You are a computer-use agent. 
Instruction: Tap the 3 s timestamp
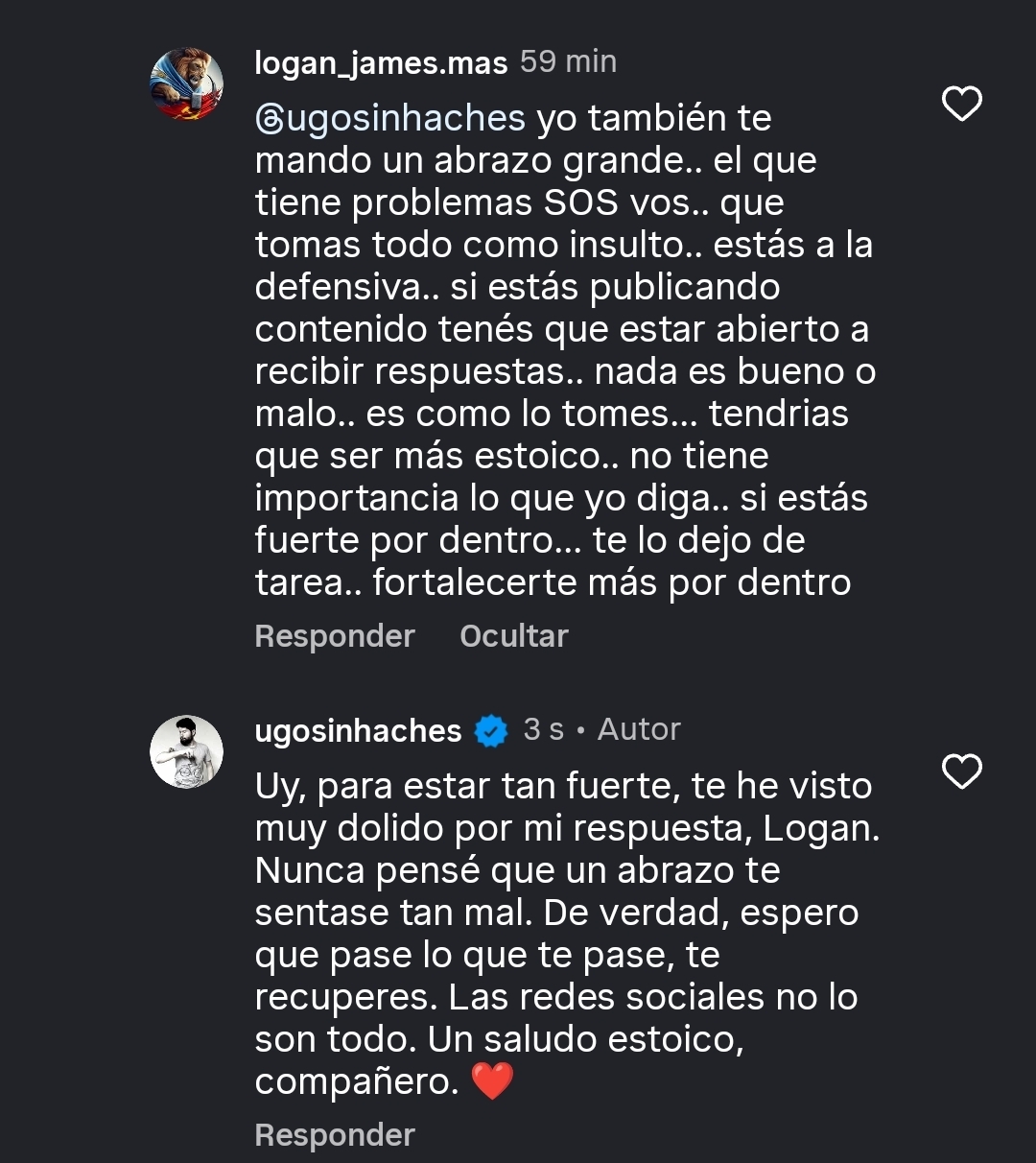[543, 730]
